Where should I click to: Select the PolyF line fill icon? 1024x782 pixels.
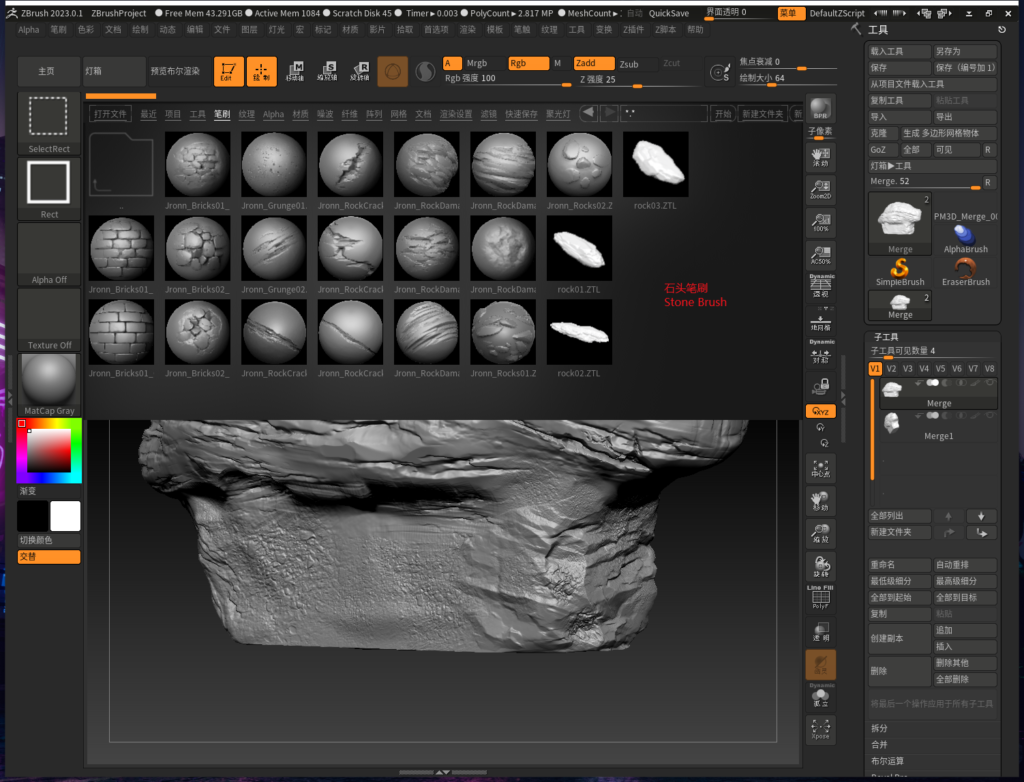820,597
